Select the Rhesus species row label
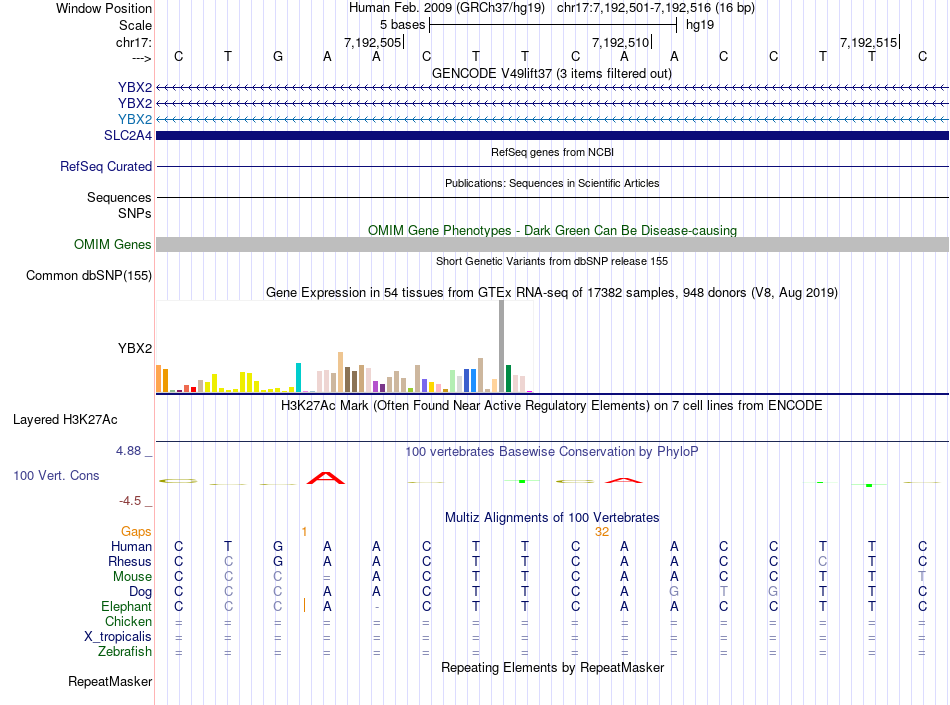Screen dimensions: 950x705 130,561
